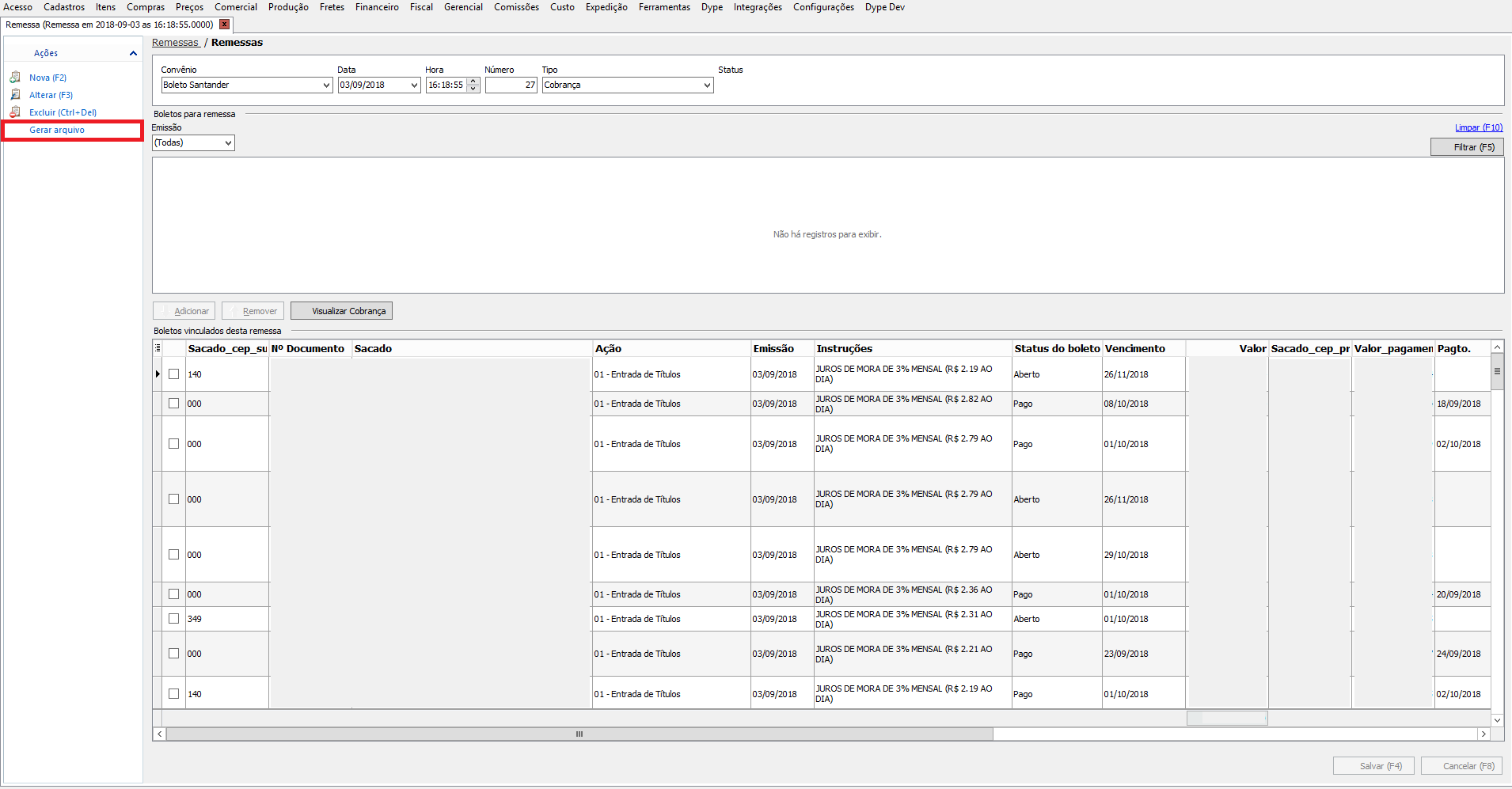Click the Excluir delete icon in Ações

[x=15, y=112]
